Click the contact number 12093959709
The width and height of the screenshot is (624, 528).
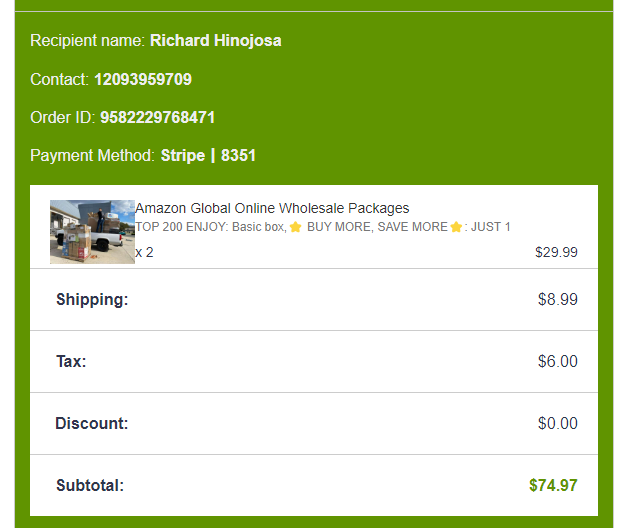143,79
